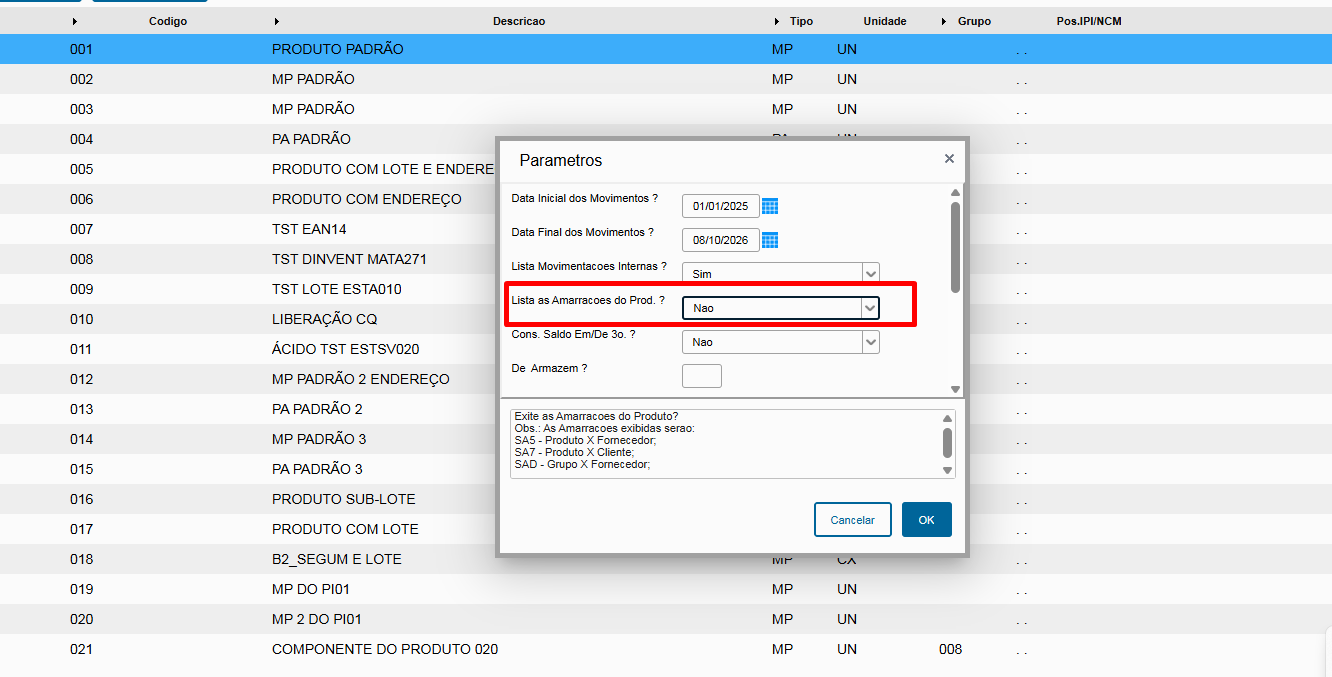
Task: Click the B2_SEGUM E LOTE description
Action: point(337,559)
